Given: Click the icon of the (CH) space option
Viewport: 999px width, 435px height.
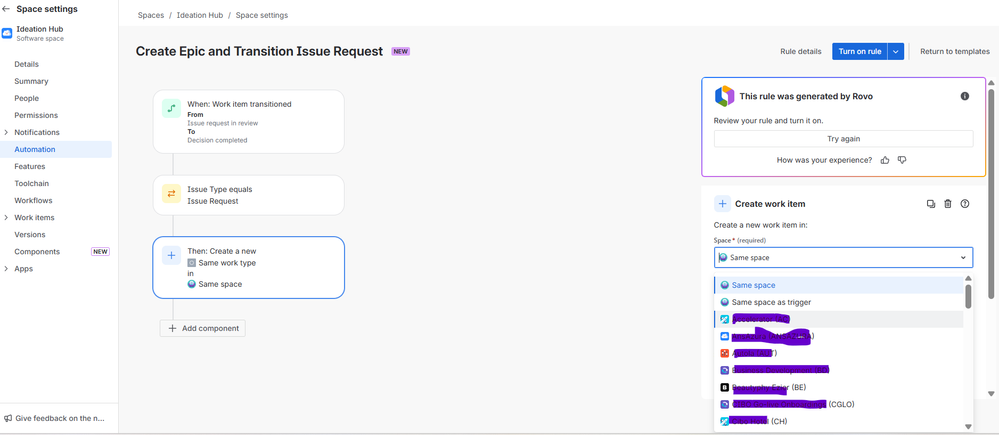Looking at the screenshot, I should [x=724, y=421].
